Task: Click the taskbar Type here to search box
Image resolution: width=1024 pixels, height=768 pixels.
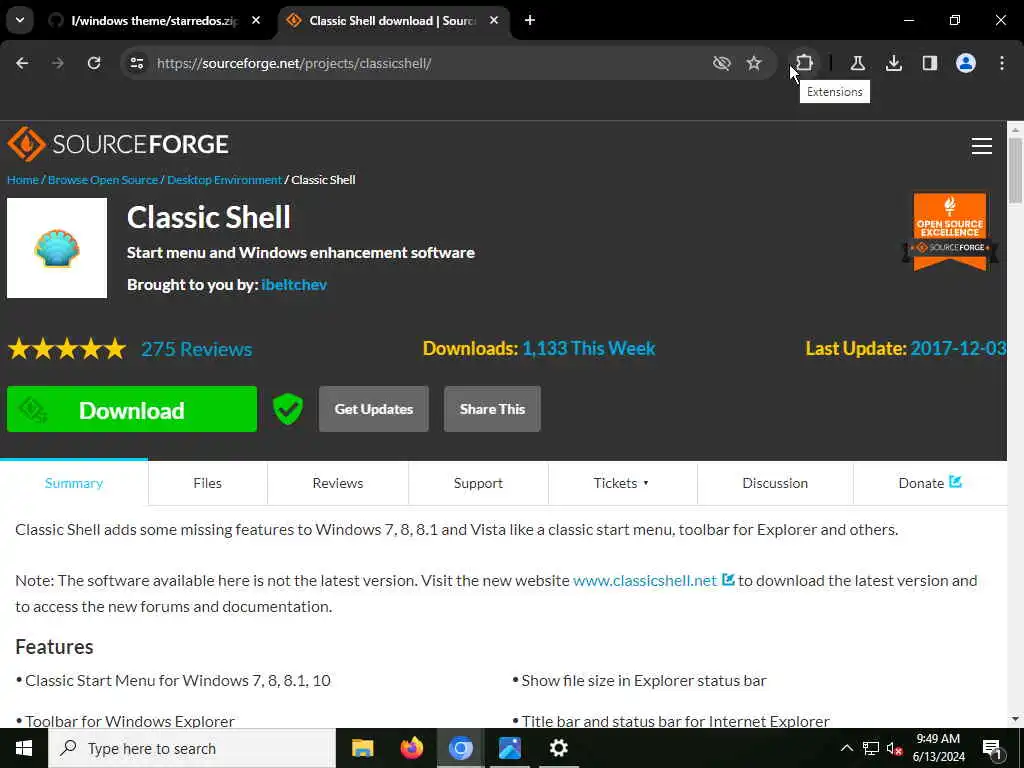Action: (x=192, y=748)
